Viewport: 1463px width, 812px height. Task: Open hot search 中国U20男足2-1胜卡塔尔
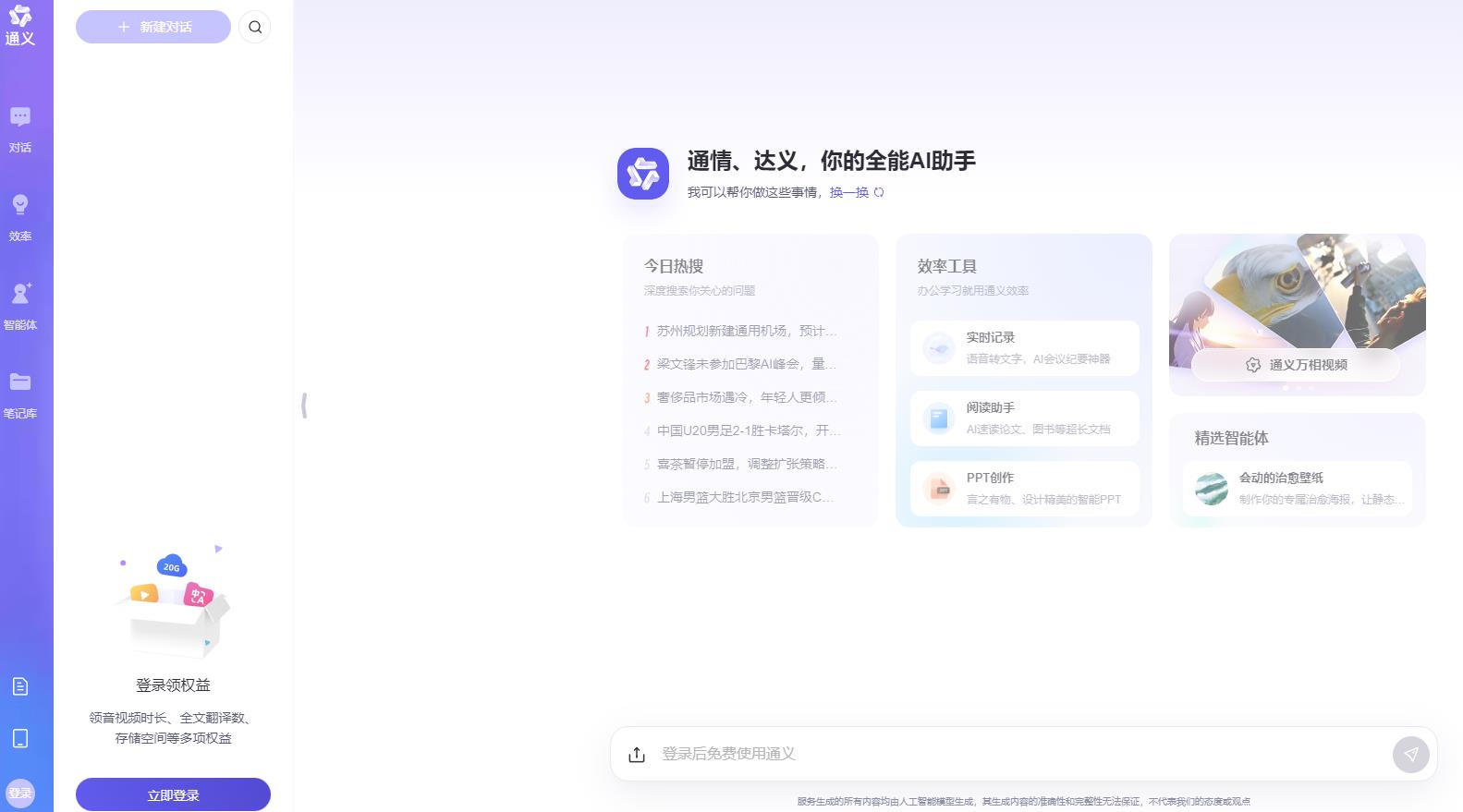742,430
